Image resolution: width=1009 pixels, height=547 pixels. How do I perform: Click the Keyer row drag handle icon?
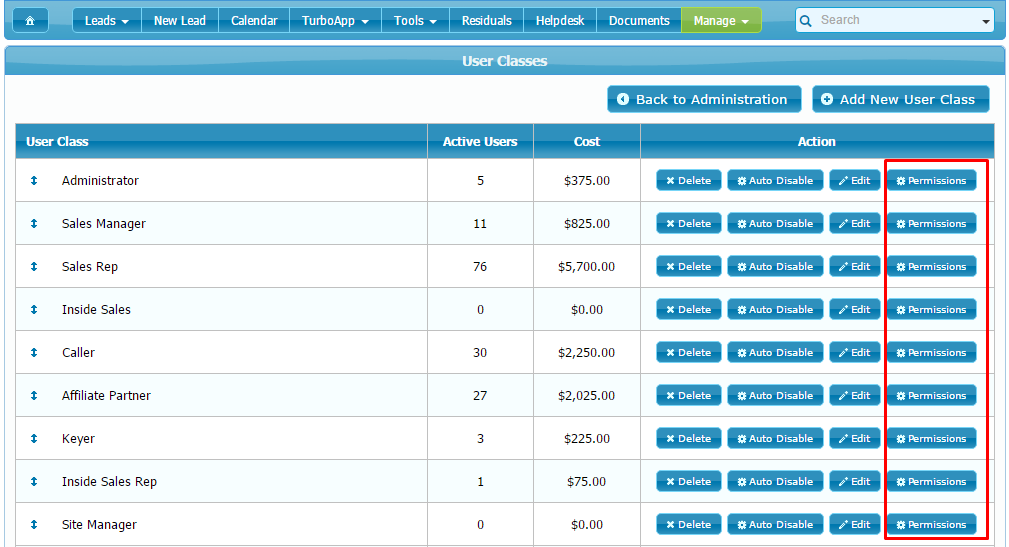pyautogui.click(x=34, y=439)
